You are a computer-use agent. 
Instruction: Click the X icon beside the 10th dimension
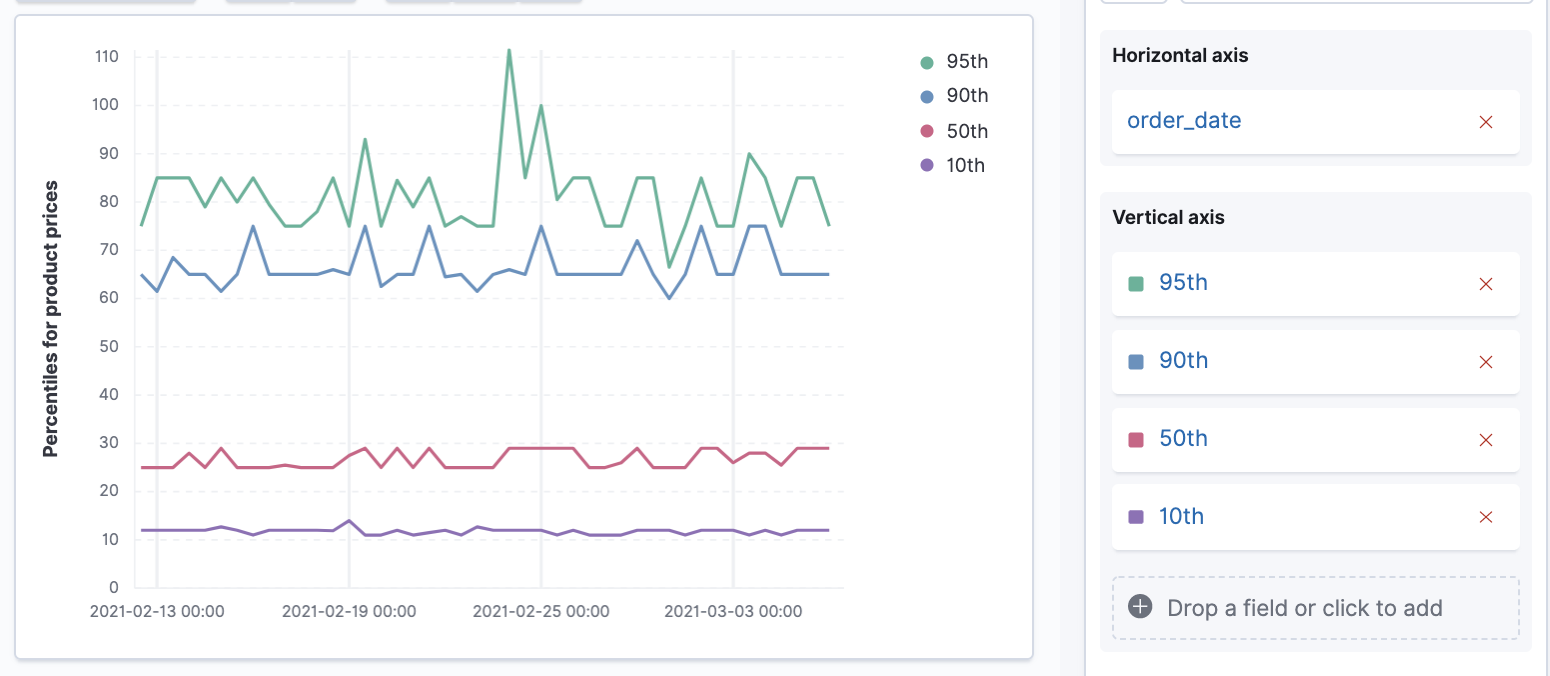tap(1485, 517)
